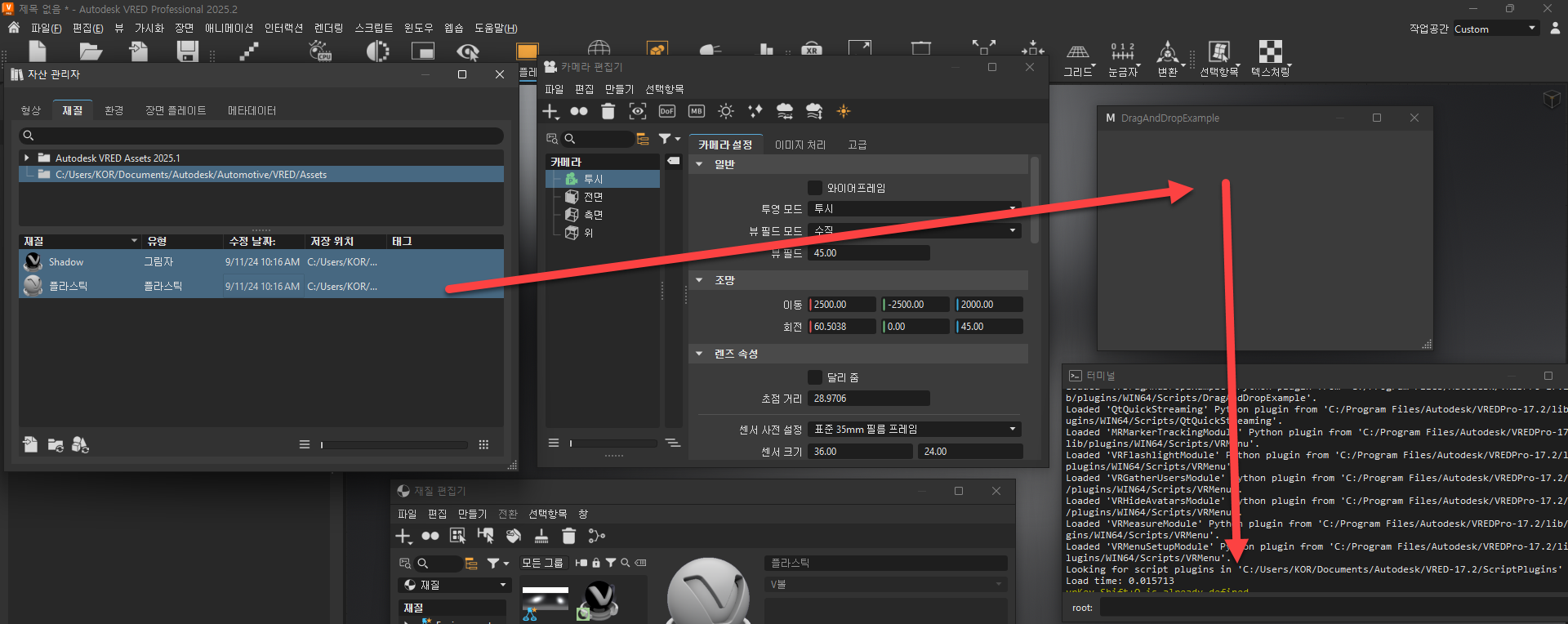Viewport: 1568px width, 624px height.
Task: Click the Ruler (눈금자) toolbar icon
Action: pos(1123,60)
